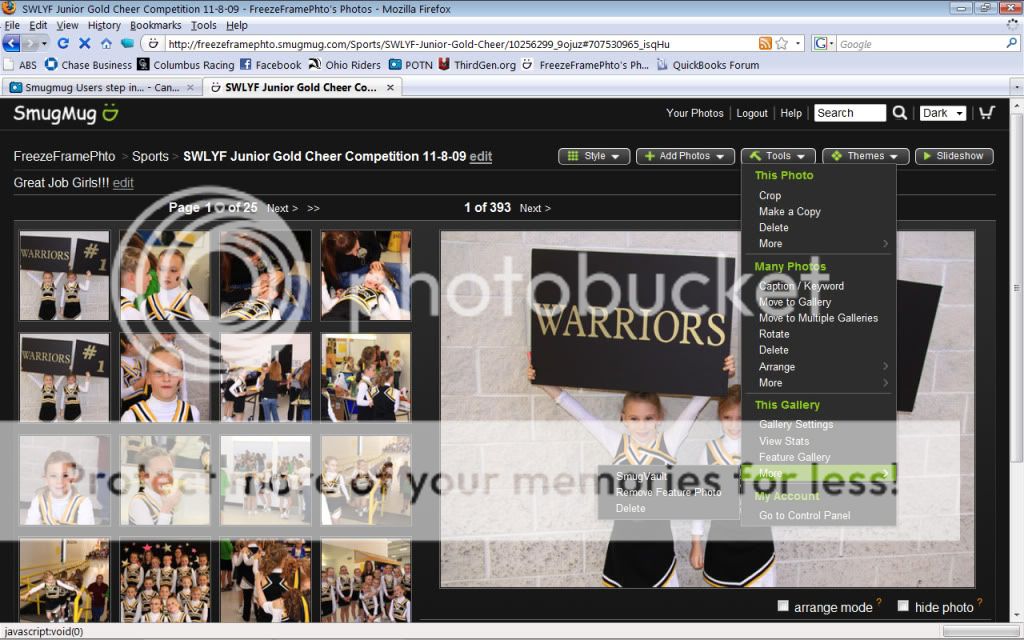
Task: Click the SmugMug logo
Action: coord(66,114)
